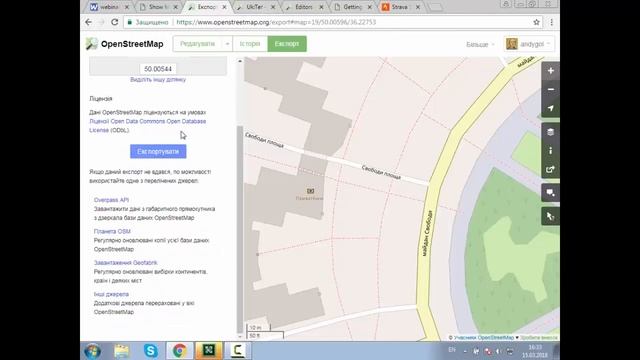
Task: Zoom out of the map
Action: (x=550, y=89)
